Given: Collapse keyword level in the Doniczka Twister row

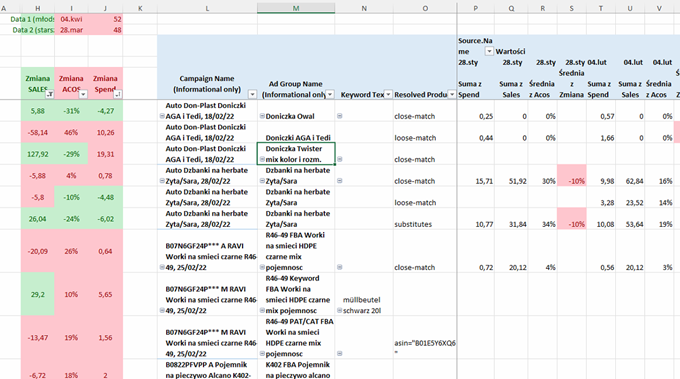Looking at the screenshot, I should coord(340,159).
